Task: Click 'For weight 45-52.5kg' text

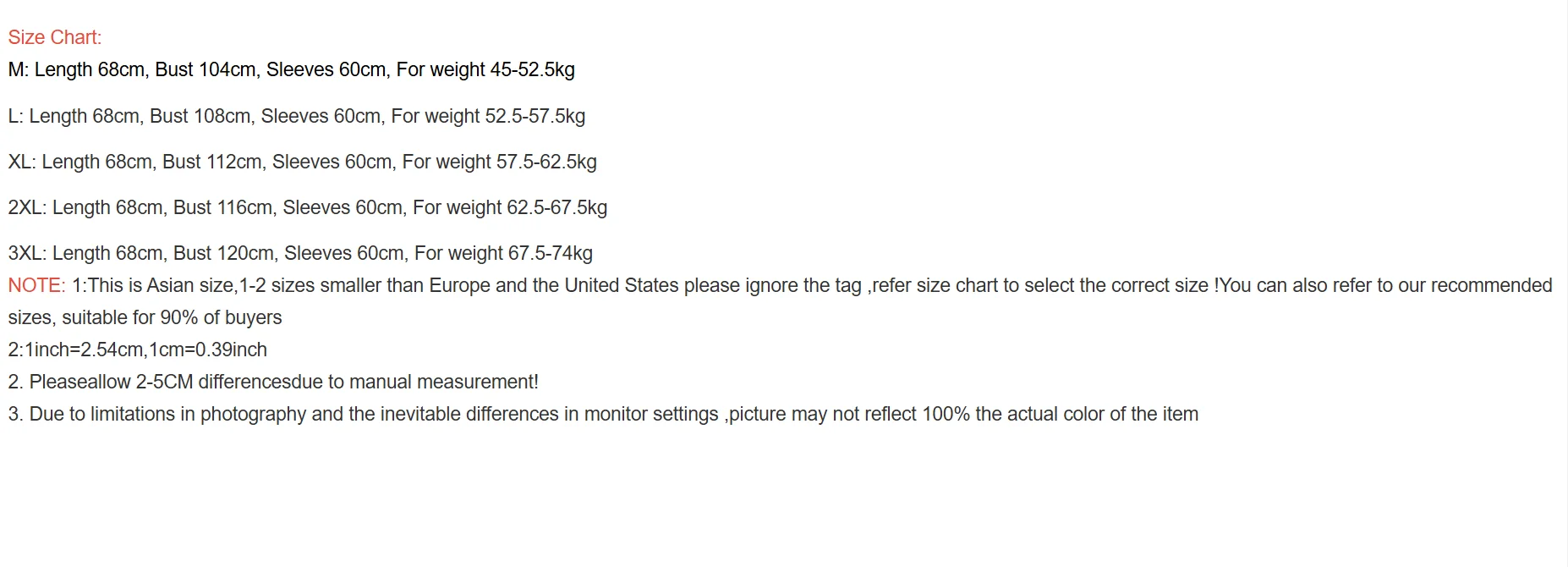Action: pyautogui.click(x=485, y=69)
